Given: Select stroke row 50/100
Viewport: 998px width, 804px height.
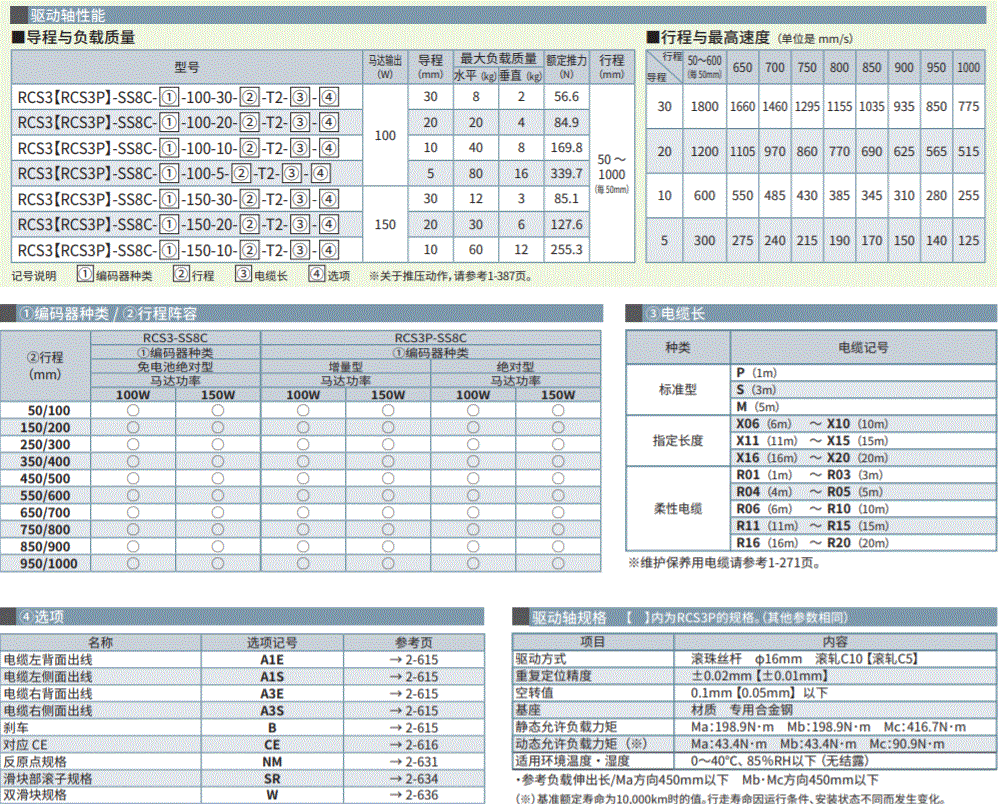Looking at the screenshot, I should coord(300,411).
